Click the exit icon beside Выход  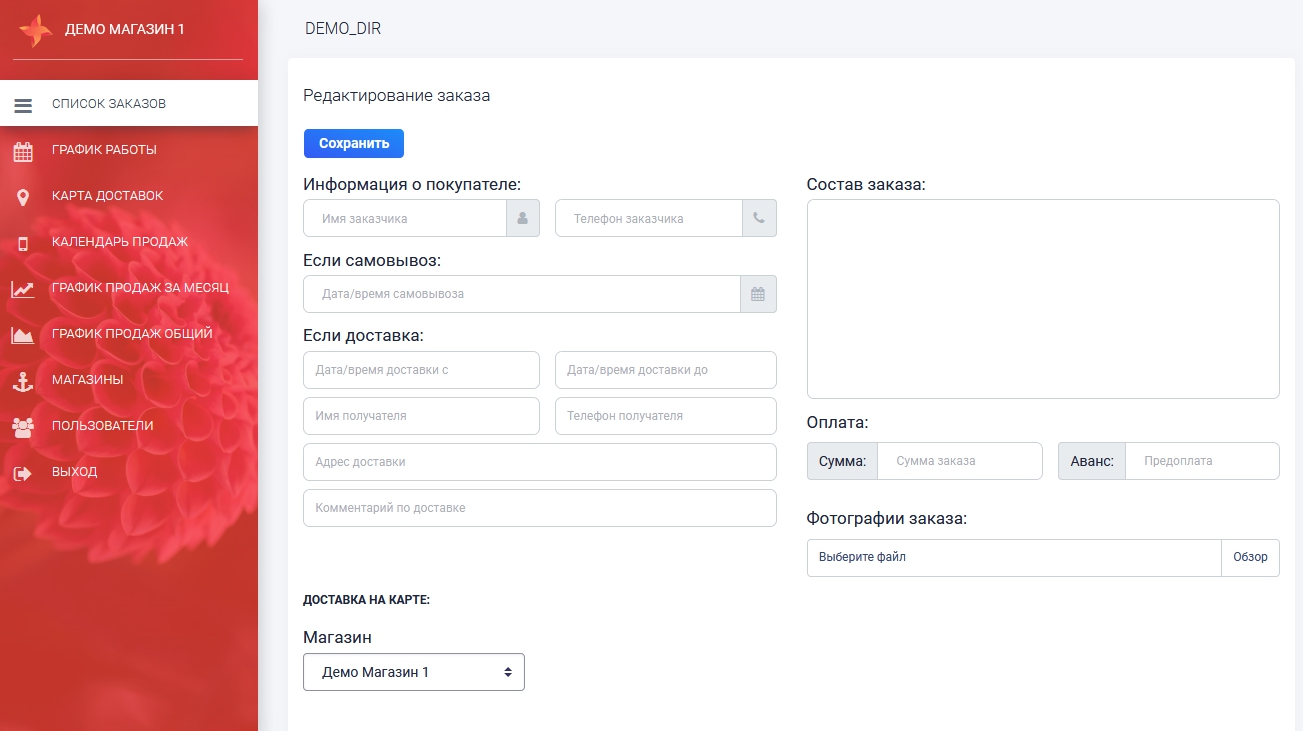point(23,473)
